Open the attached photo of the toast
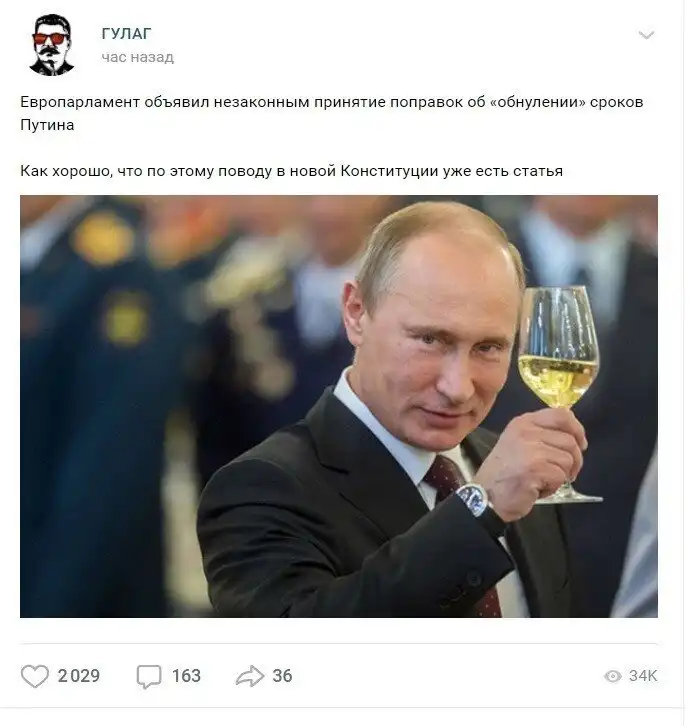The width and height of the screenshot is (689, 726). 338,406
